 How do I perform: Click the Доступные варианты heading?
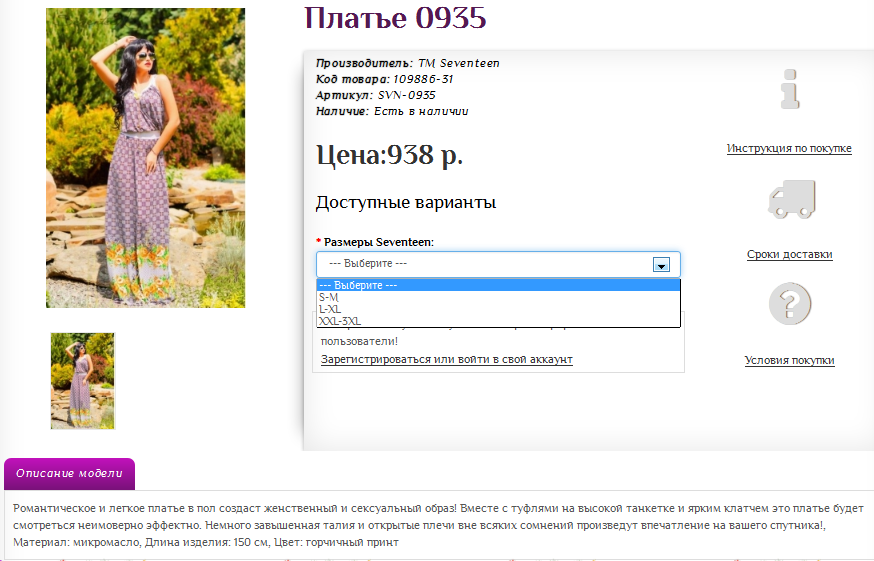pos(406,202)
